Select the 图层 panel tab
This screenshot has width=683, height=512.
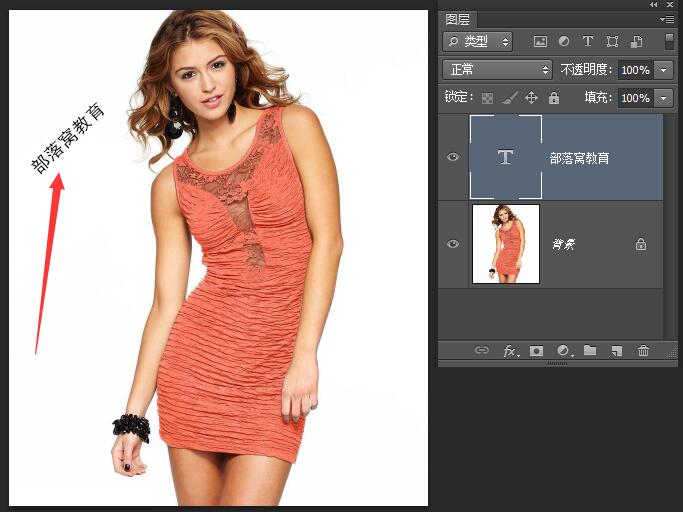click(459, 19)
